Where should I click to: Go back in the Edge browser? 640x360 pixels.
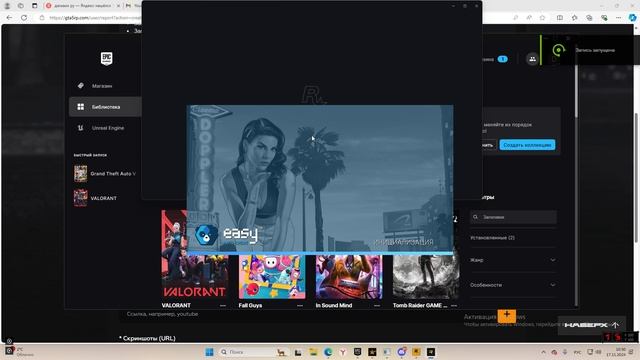(9, 18)
